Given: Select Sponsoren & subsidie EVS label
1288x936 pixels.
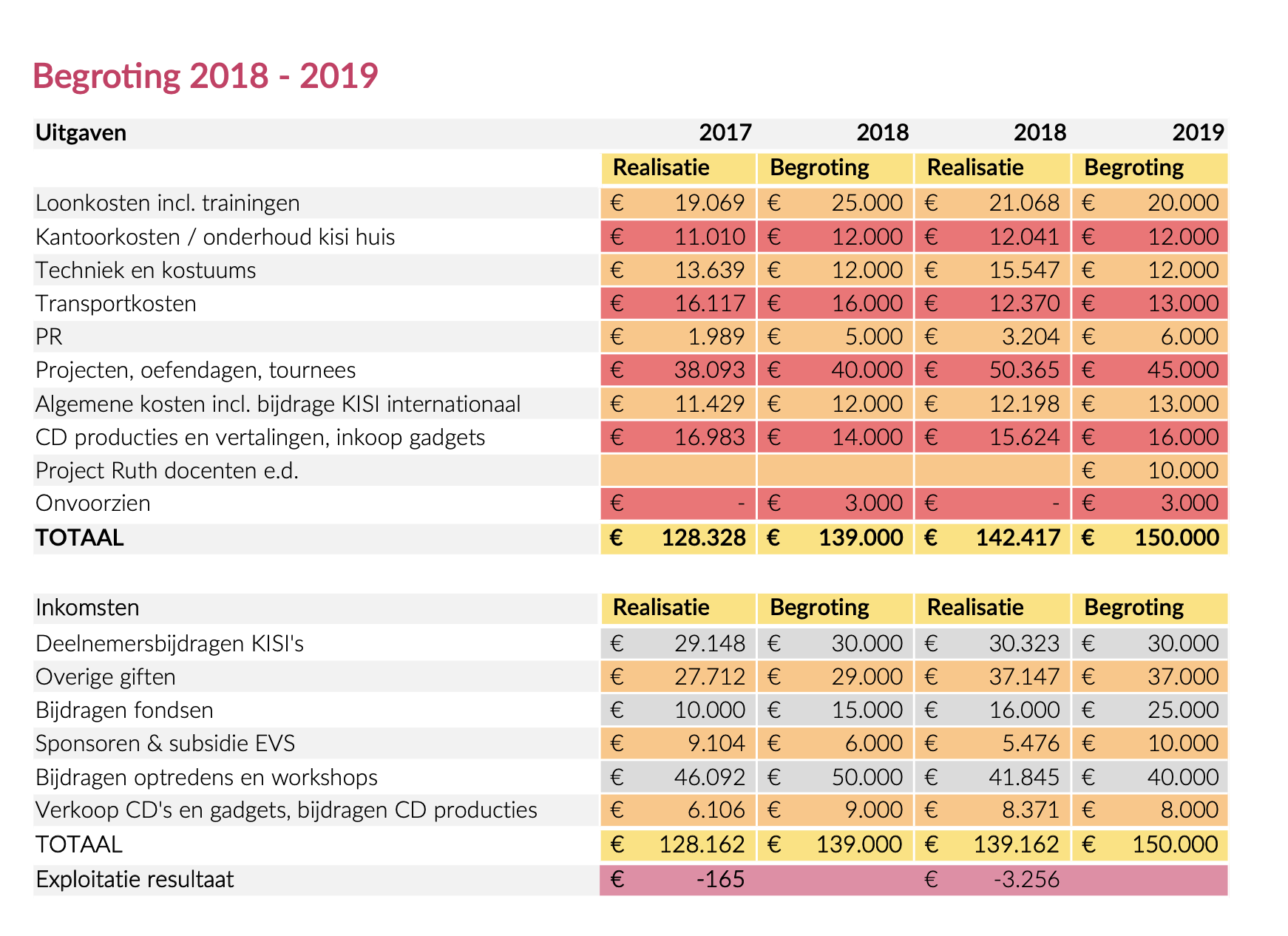Looking at the screenshot, I should click(x=166, y=744).
